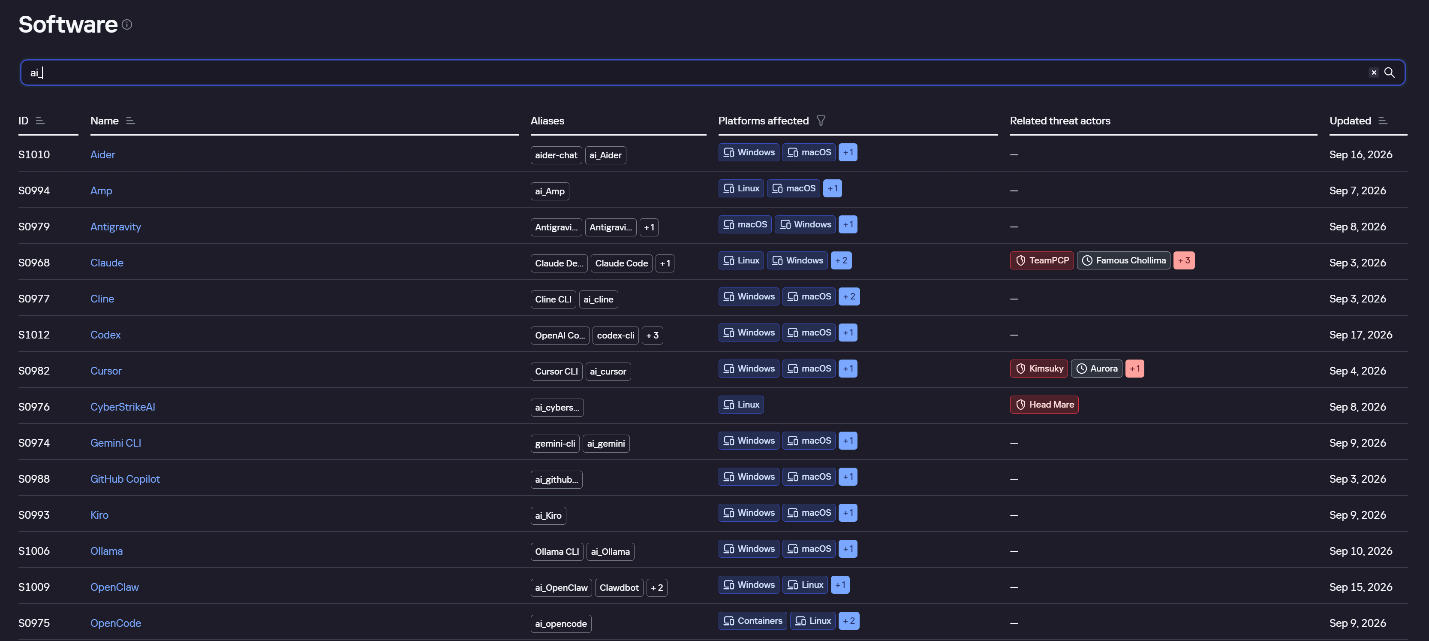
Task: Click the TeamPCP threat actor tag
Action: coord(1042,260)
